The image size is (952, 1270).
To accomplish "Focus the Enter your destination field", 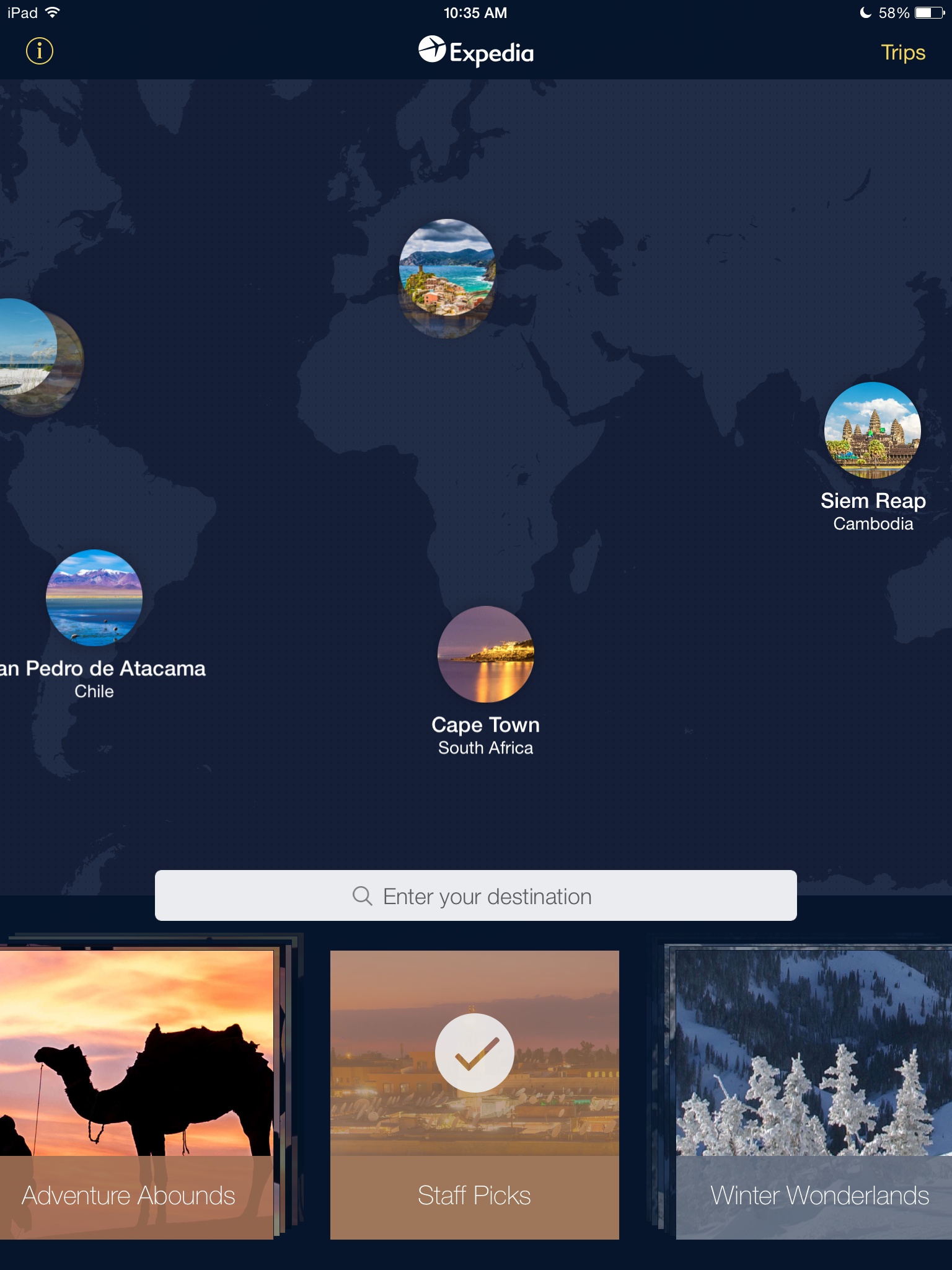I will click(x=475, y=895).
